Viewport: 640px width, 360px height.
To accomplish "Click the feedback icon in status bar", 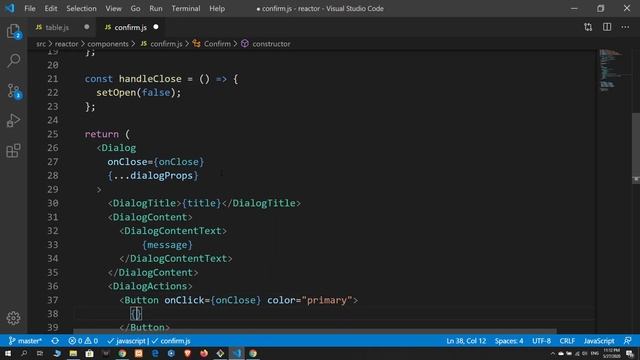I will 628,341.
